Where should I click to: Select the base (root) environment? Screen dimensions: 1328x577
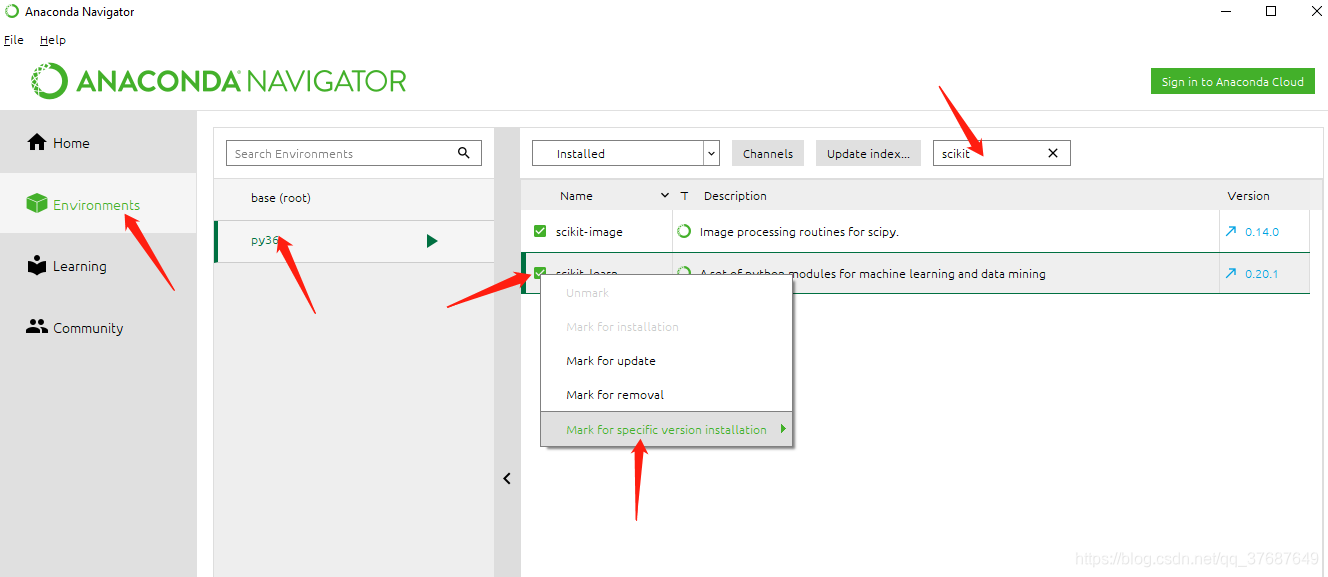click(x=354, y=198)
